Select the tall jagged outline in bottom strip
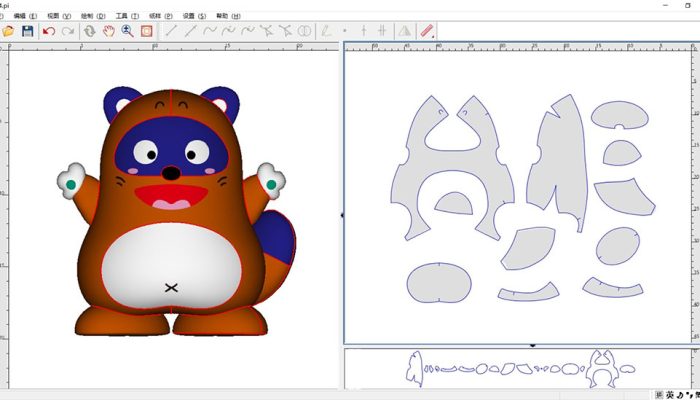The height and width of the screenshot is (400, 700). [415, 369]
